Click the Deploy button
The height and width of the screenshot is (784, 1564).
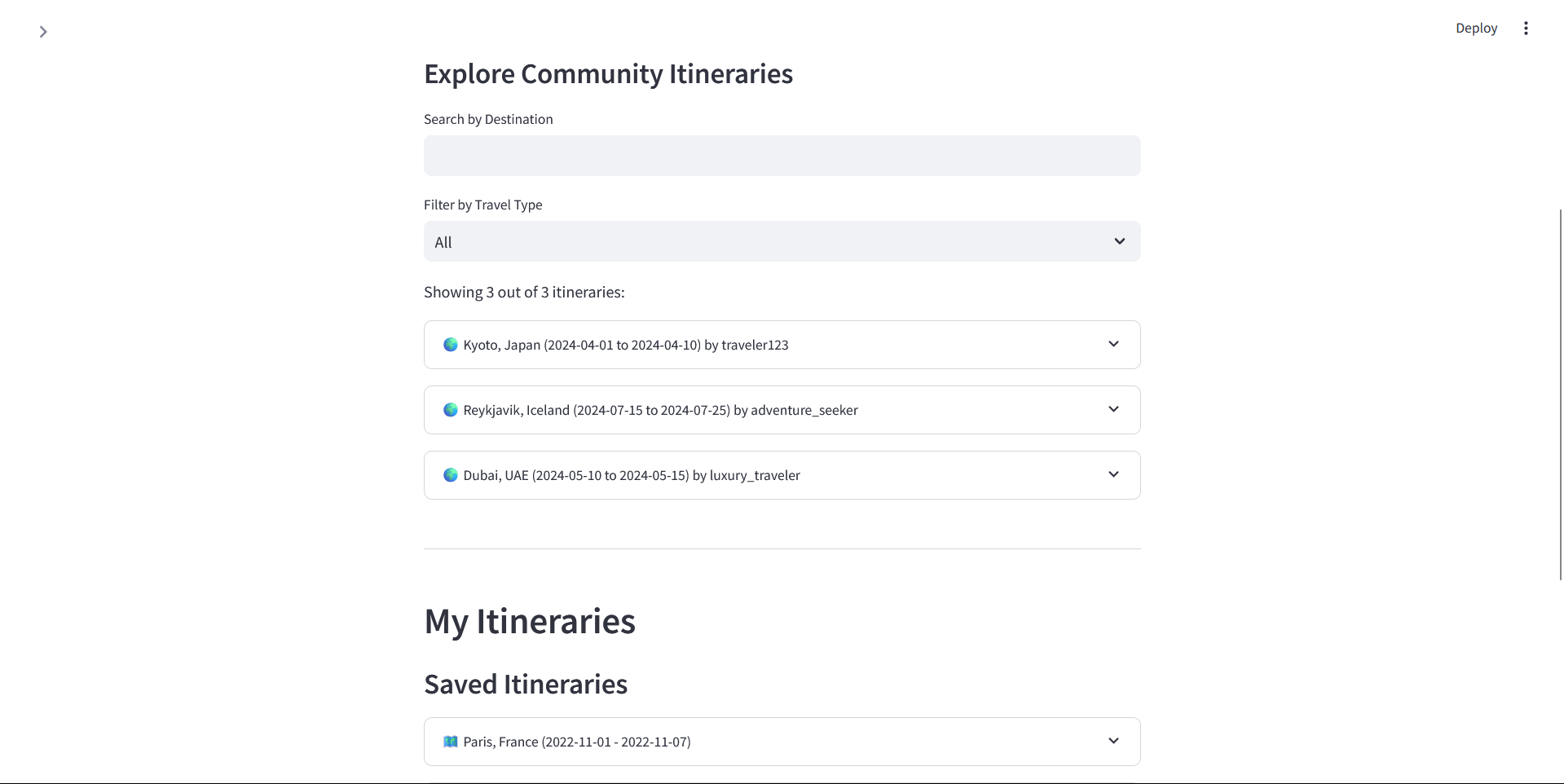[x=1476, y=29]
